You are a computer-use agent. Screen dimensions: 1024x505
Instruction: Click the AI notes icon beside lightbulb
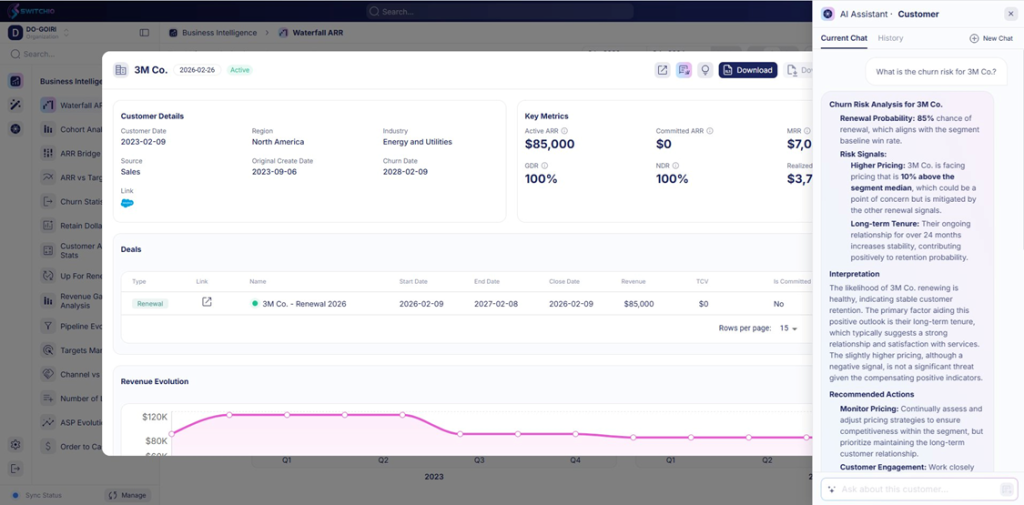click(x=684, y=70)
